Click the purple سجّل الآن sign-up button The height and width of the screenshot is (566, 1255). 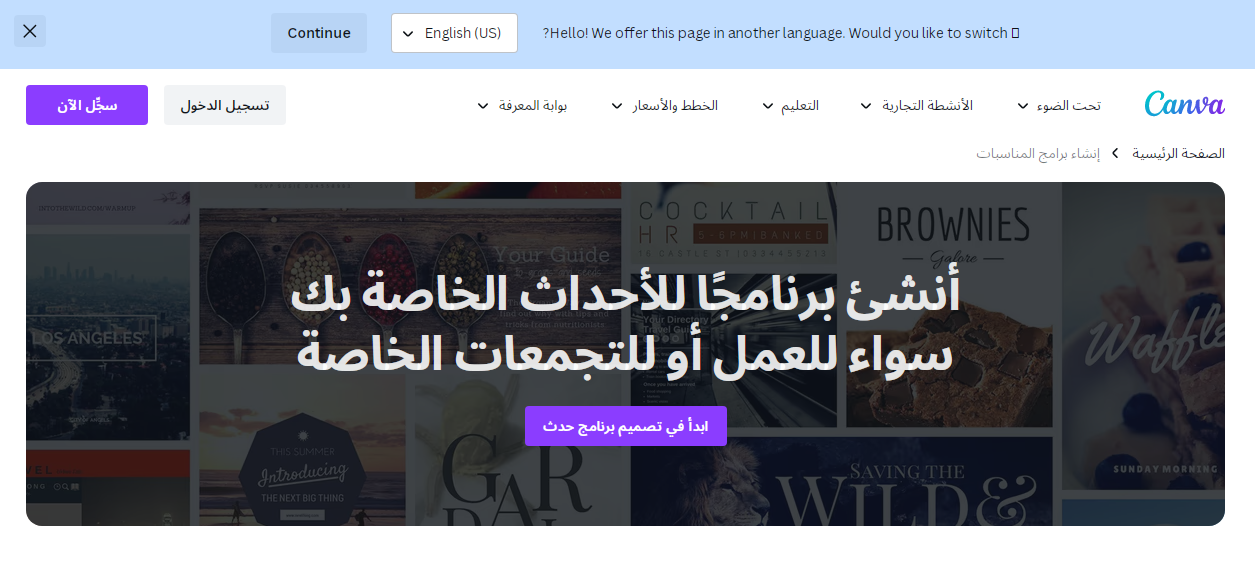(87, 105)
